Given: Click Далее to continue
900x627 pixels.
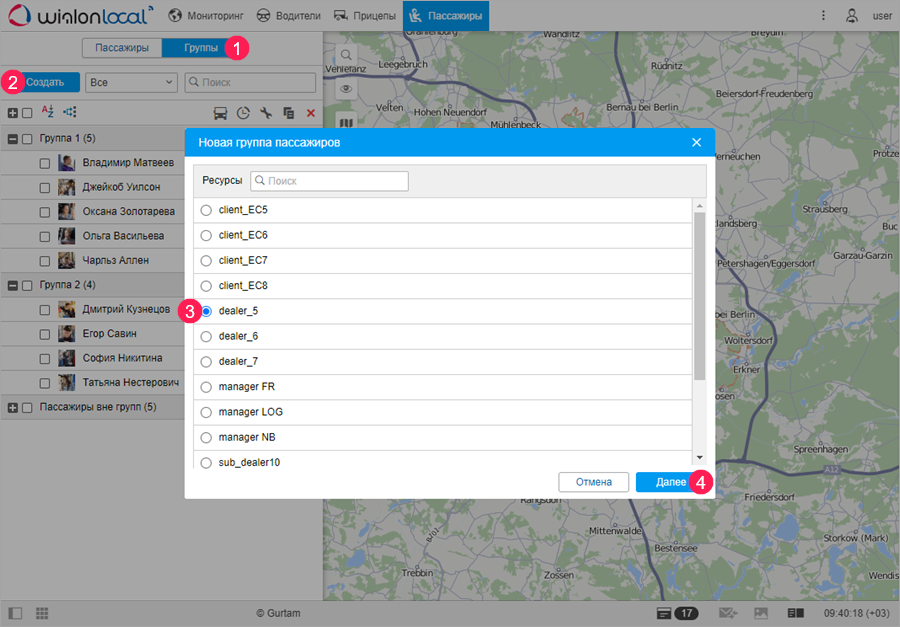Looking at the screenshot, I should point(671,482).
